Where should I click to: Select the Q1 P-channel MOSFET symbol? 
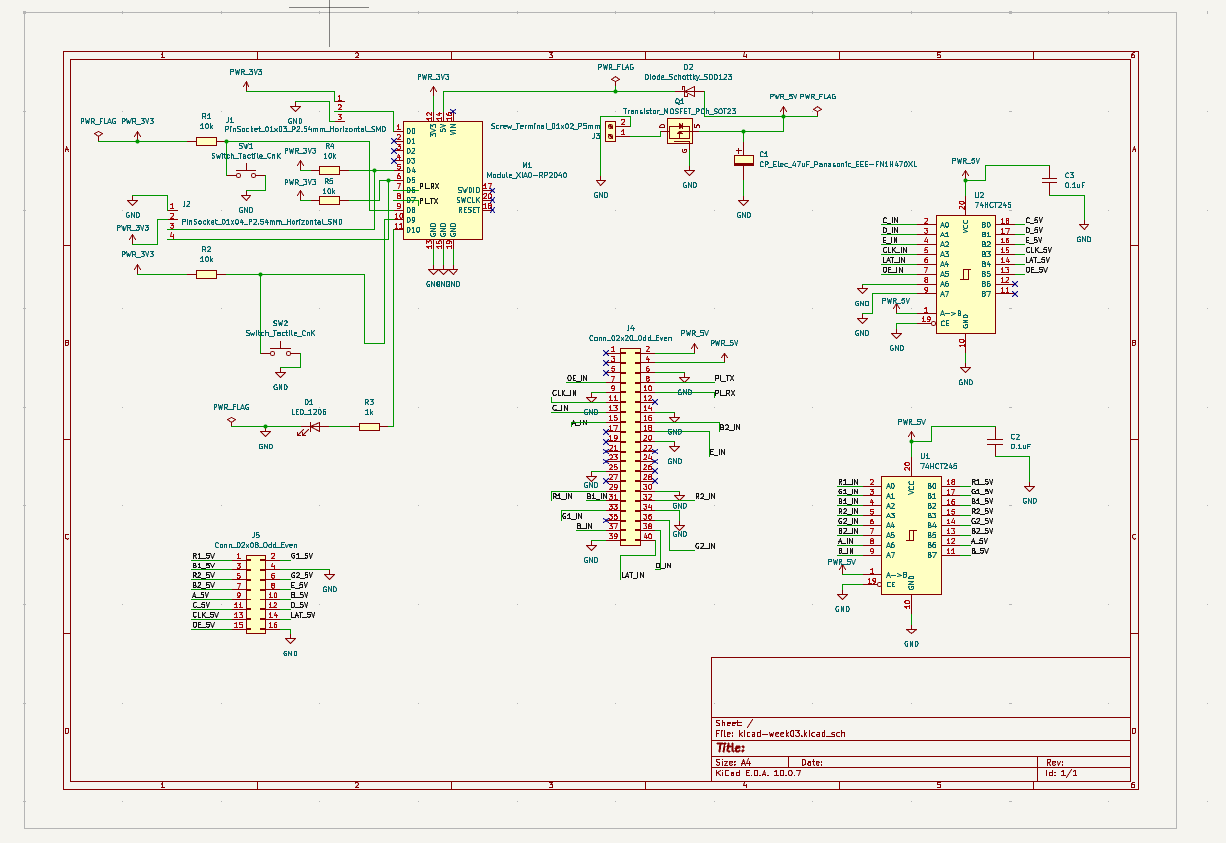click(681, 130)
